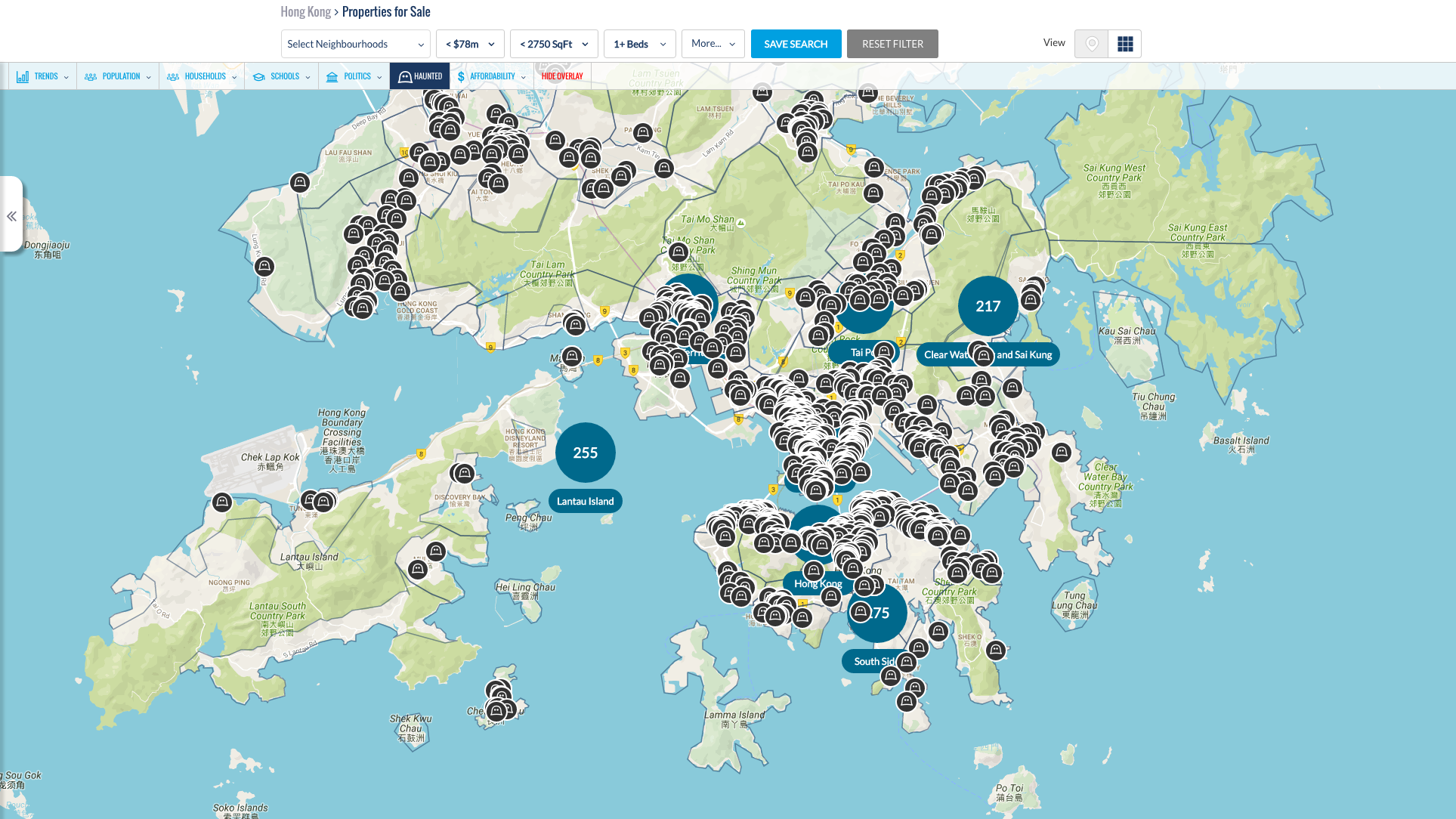
Task: Open the Households overlay menu
Action: (x=202, y=76)
